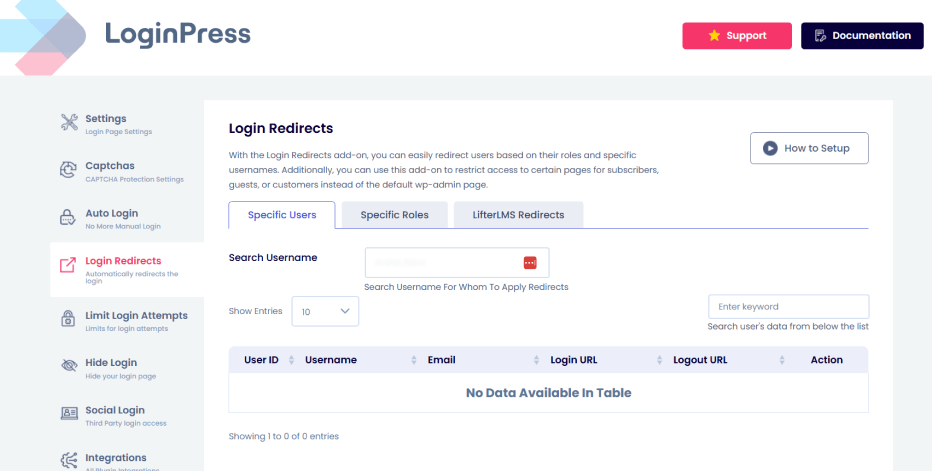The height and width of the screenshot is (471, 932).
Task: Click the Captchas icon in sidebar
Action: point(68,171)
